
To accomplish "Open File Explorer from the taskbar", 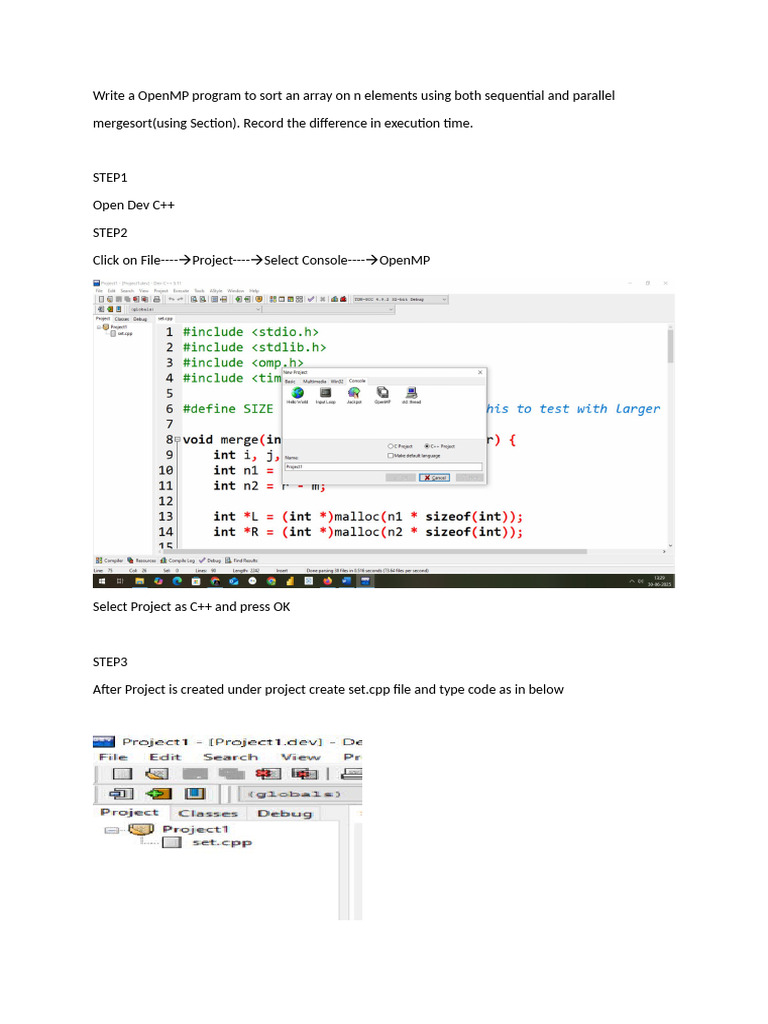I will pyautogui.click(x=139, y=581).
